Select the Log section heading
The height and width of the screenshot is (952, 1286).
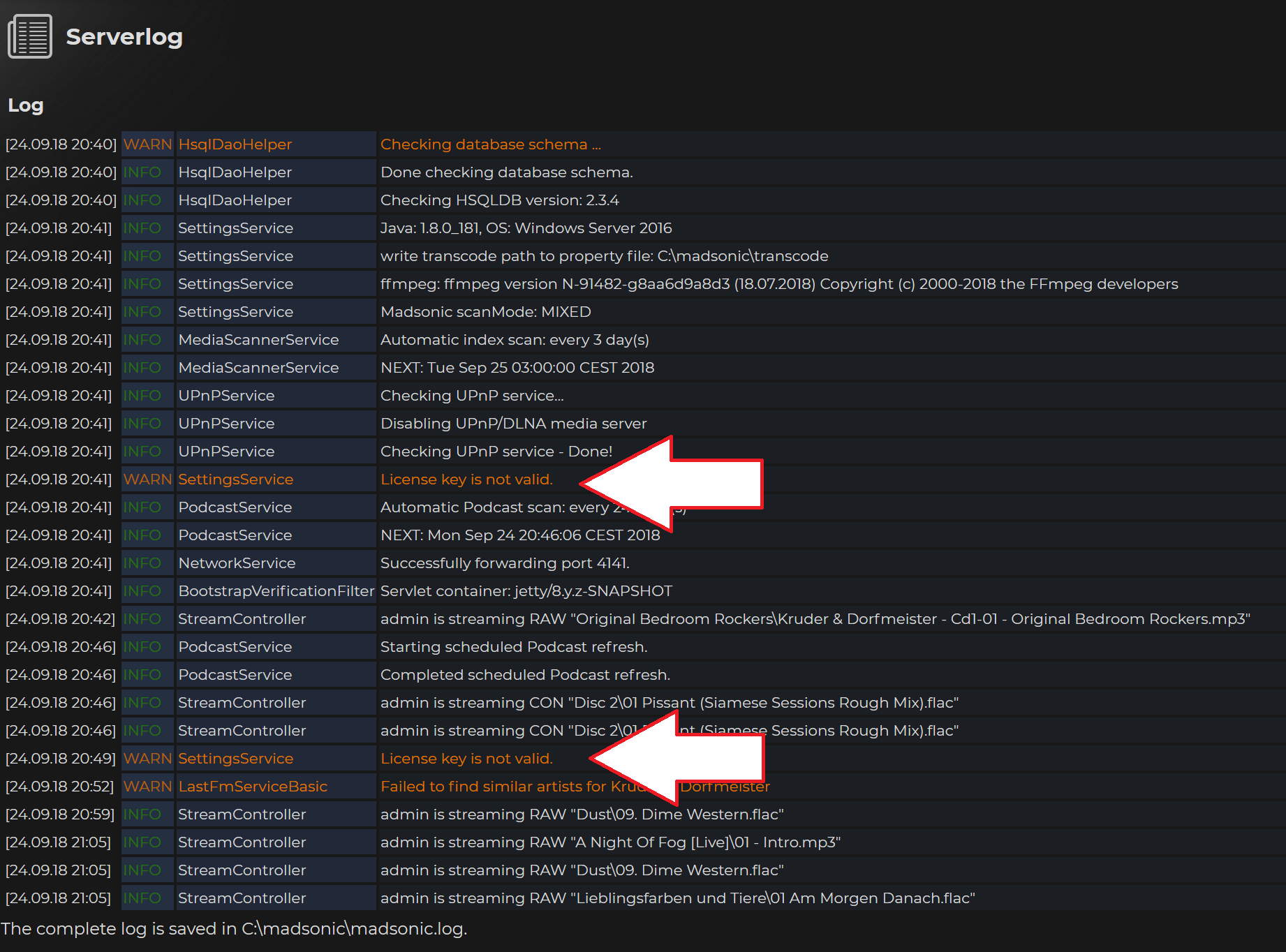pos(26,105)
